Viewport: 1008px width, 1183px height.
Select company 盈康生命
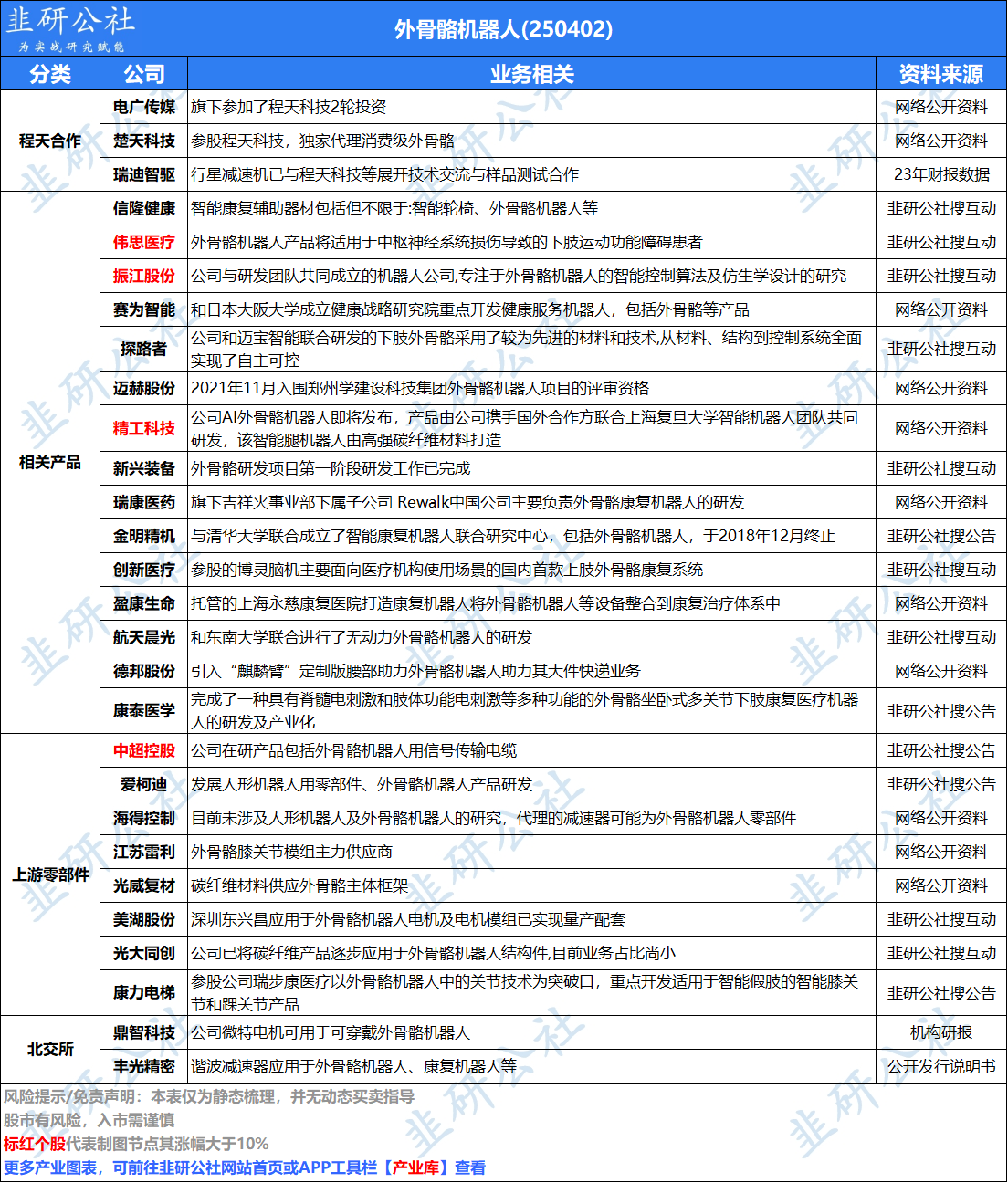[x=144, y=603]
